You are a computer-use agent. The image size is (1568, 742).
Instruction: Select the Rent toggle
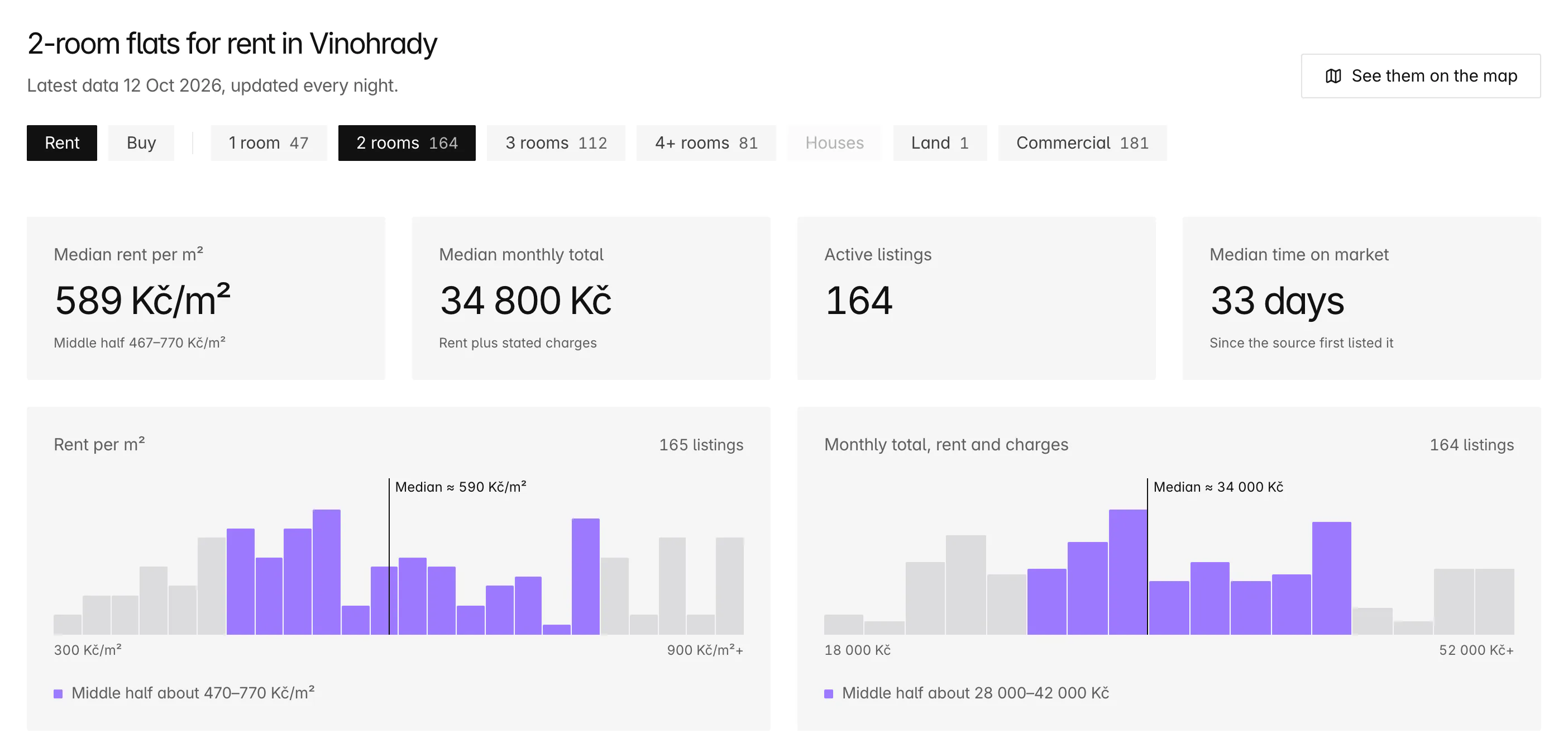(62, 142)
